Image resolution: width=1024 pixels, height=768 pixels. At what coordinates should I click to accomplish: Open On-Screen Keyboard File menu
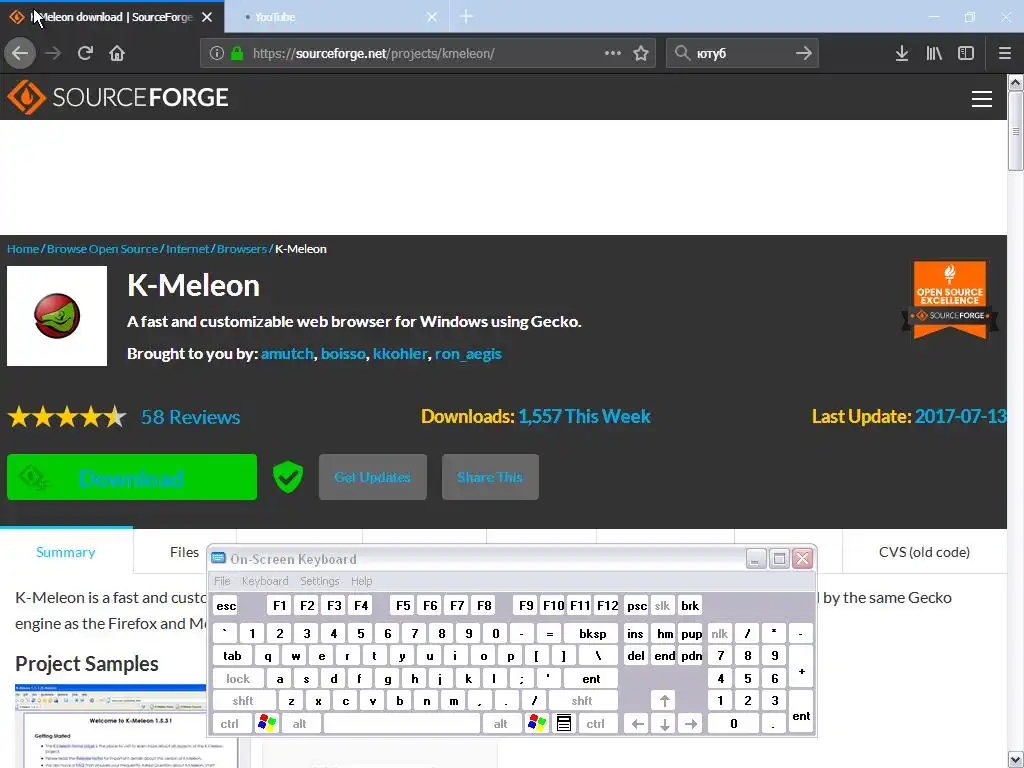pos(222,581)
